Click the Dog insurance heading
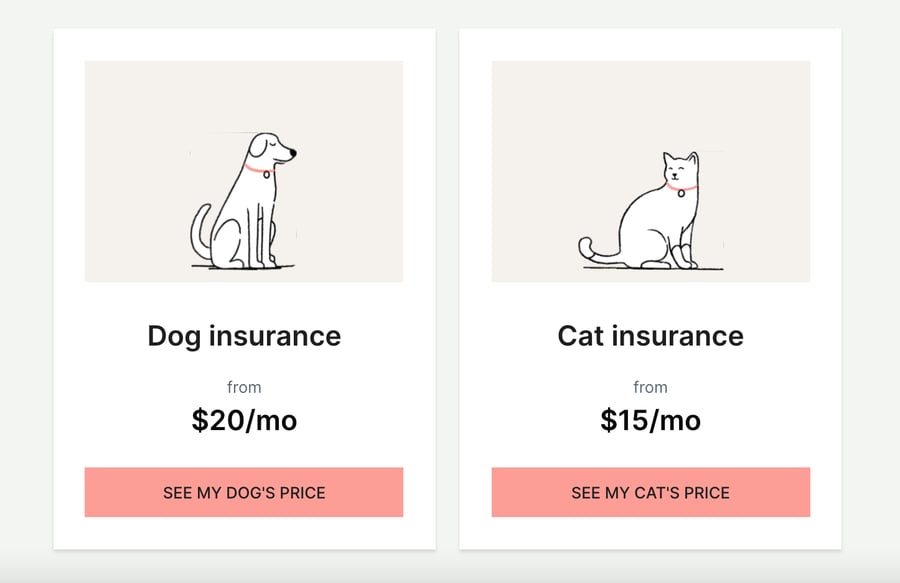900x583 pixels. [244, 336]
